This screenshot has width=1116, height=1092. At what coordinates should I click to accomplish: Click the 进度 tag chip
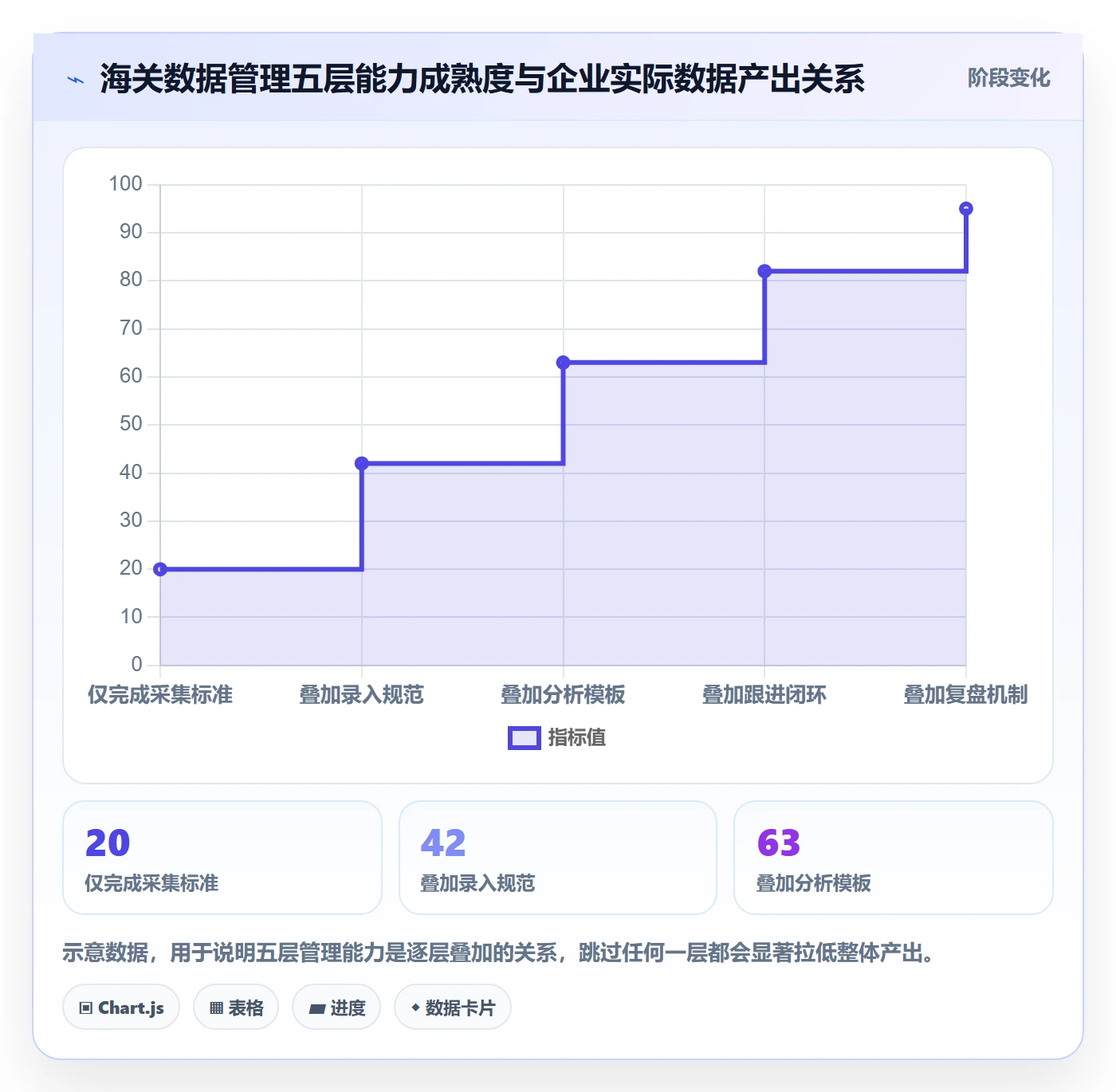click(x=336, y=1008)
